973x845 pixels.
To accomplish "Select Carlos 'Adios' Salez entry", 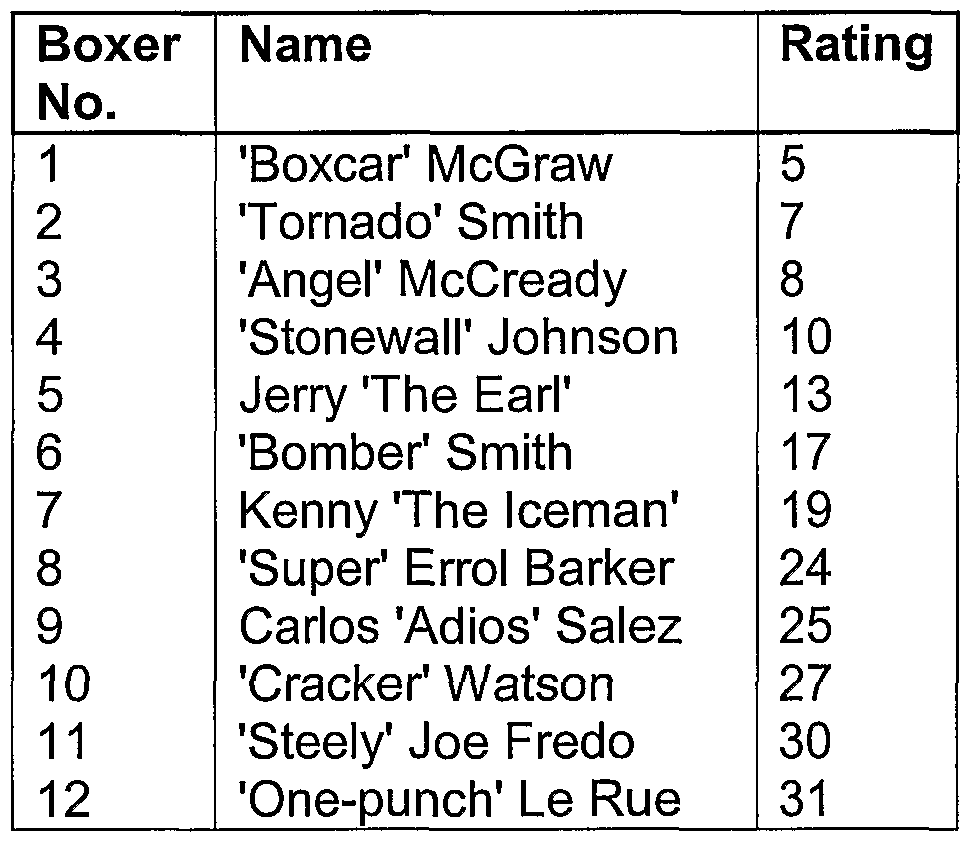I will click(460, 627).
